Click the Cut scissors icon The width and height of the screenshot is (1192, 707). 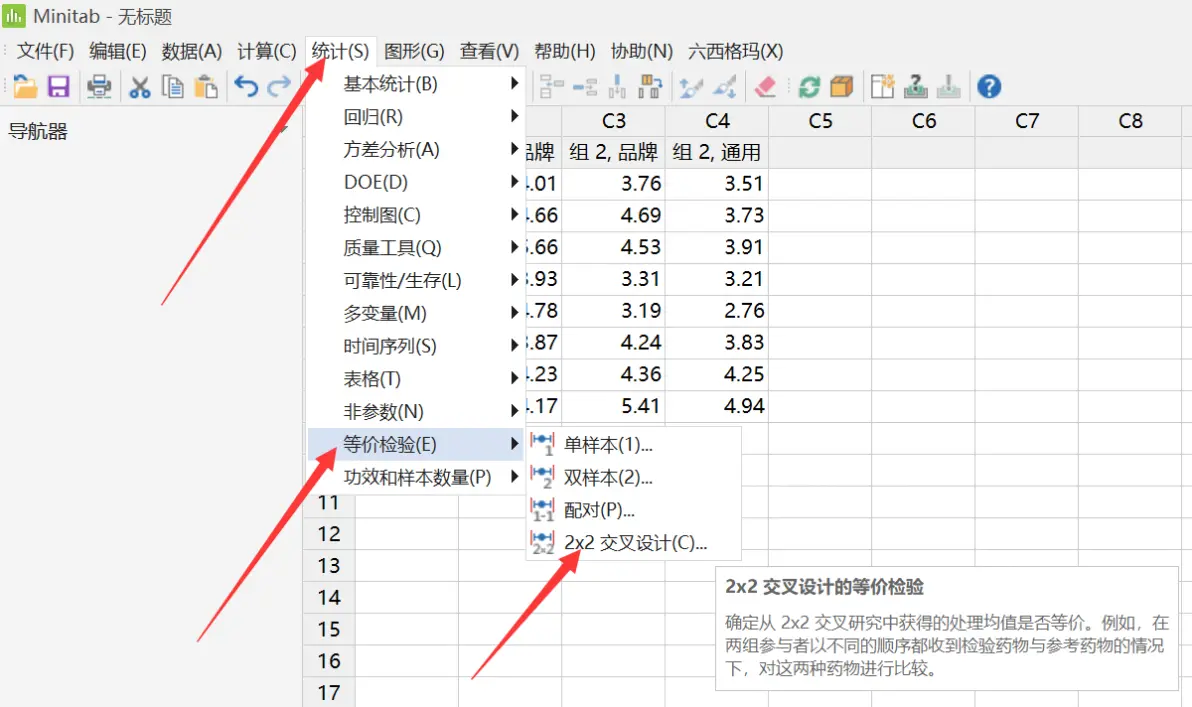click(x=139, y=87)
